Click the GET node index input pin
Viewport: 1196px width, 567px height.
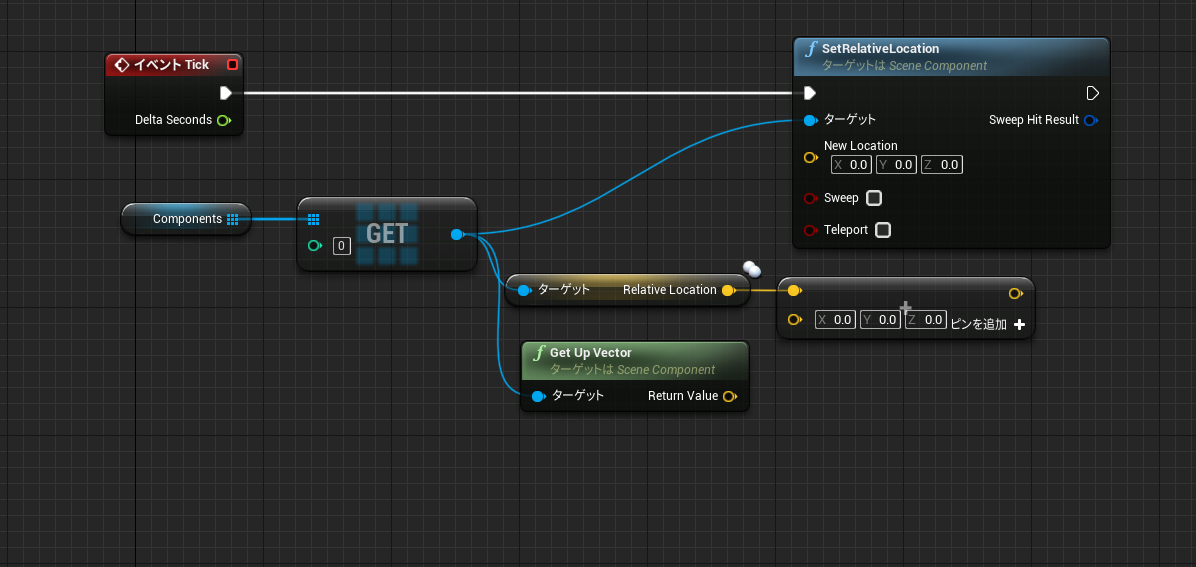313,246
